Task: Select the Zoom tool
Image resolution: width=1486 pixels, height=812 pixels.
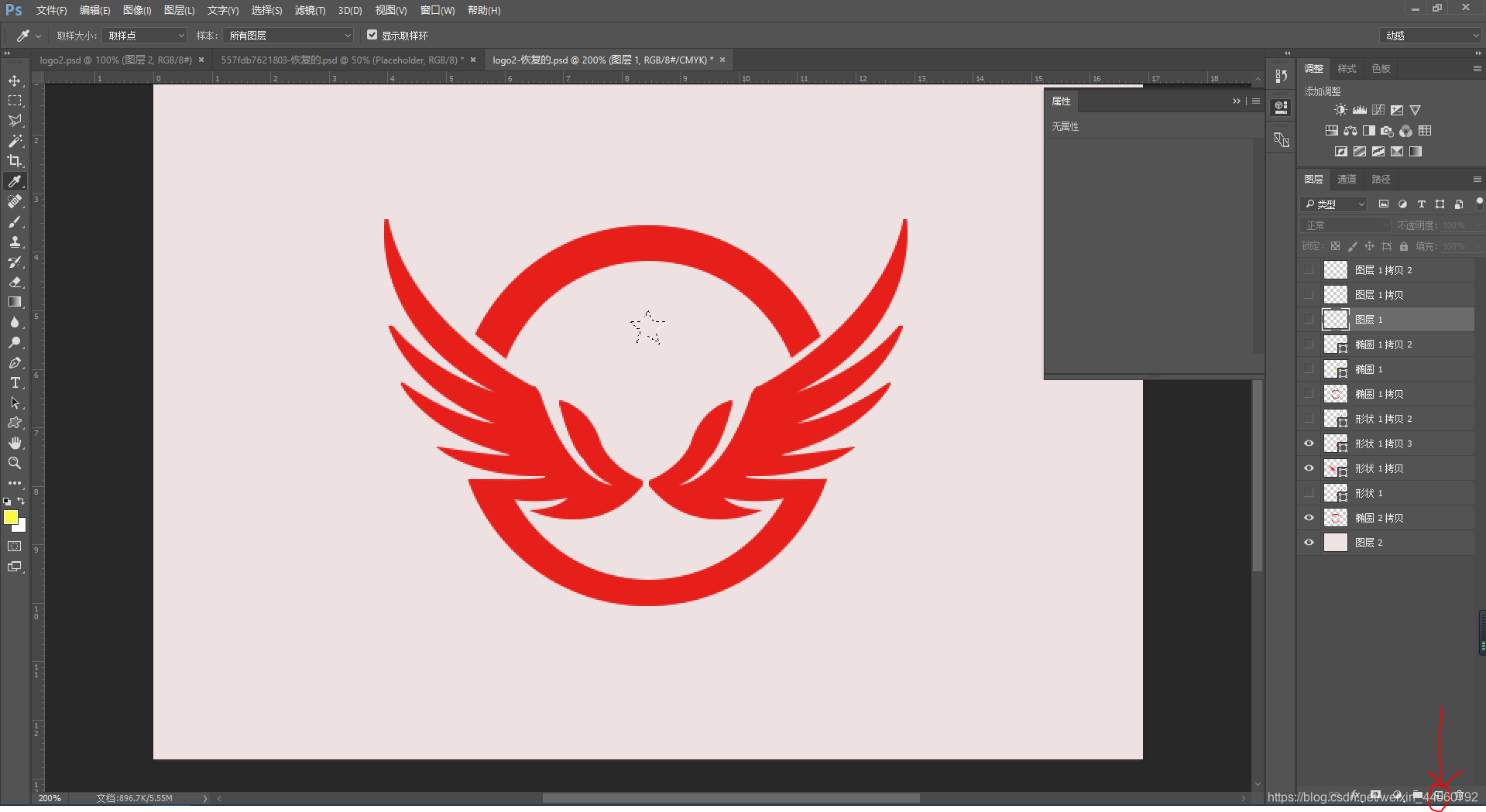Action: click(15, 463)
